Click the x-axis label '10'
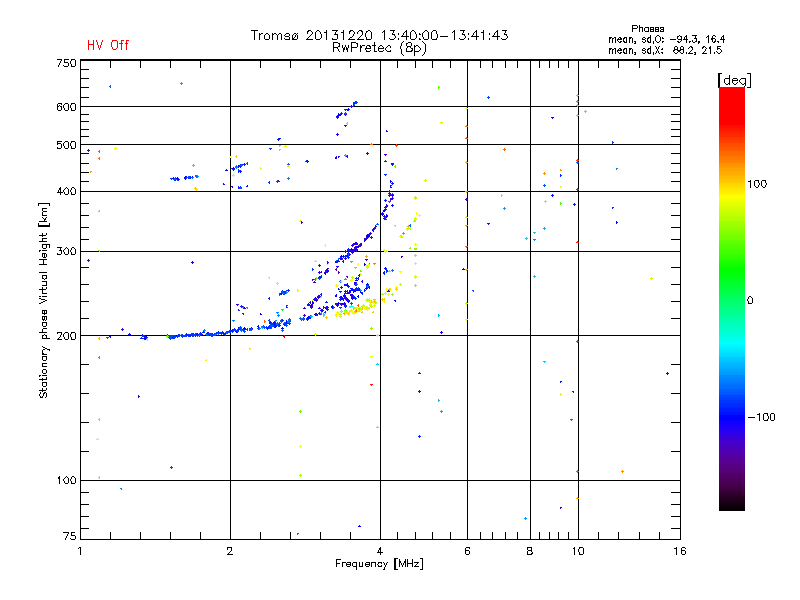The height and width of the screenshot is (600, 800). 578,551
